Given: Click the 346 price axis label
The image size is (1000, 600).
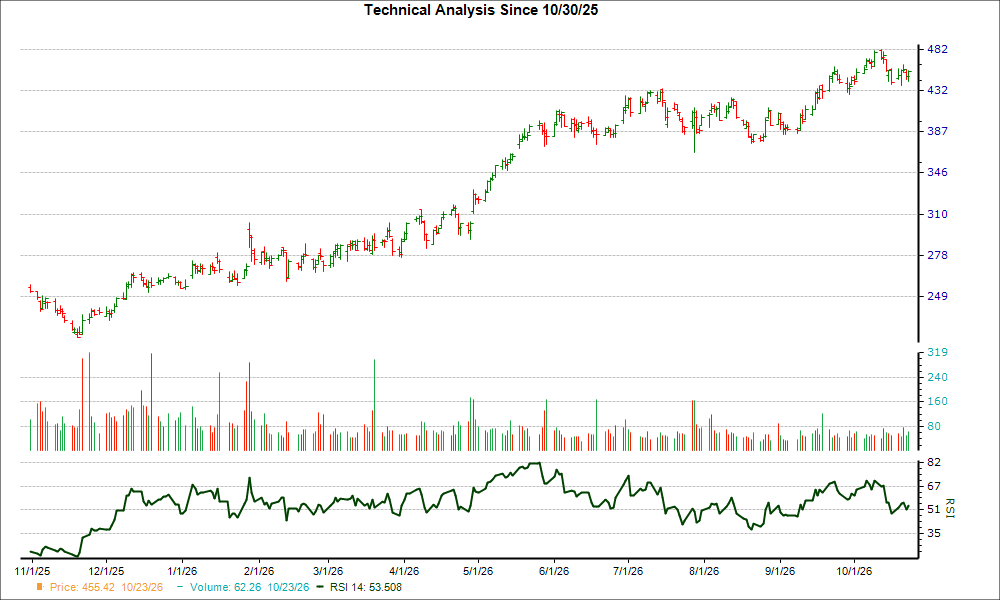Looking at the screenshot, I should click(x=937, y=172).
